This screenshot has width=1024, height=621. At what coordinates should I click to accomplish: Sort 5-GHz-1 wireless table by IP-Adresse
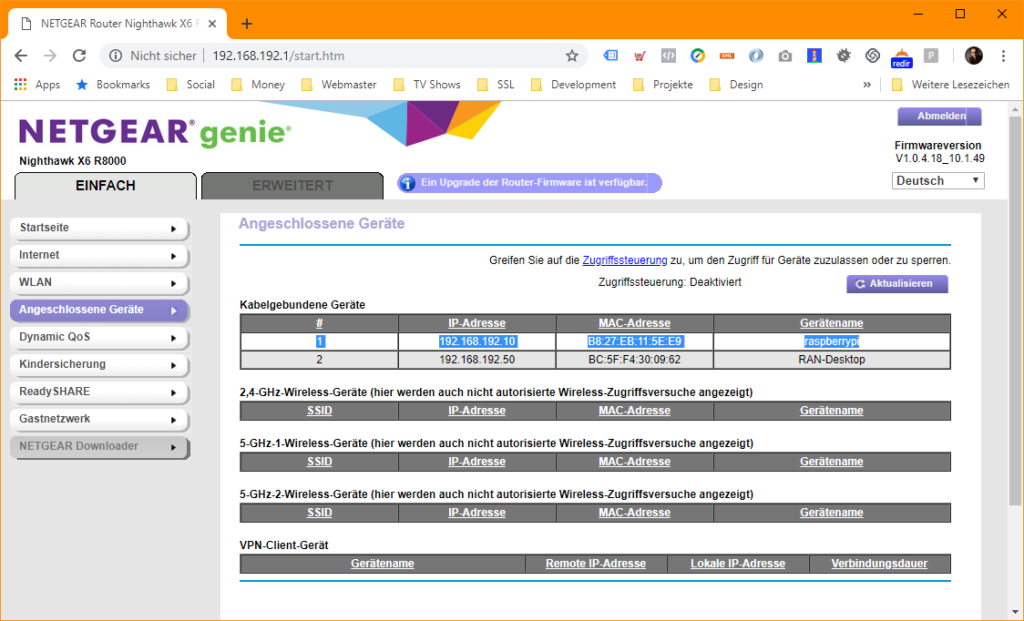477,462
